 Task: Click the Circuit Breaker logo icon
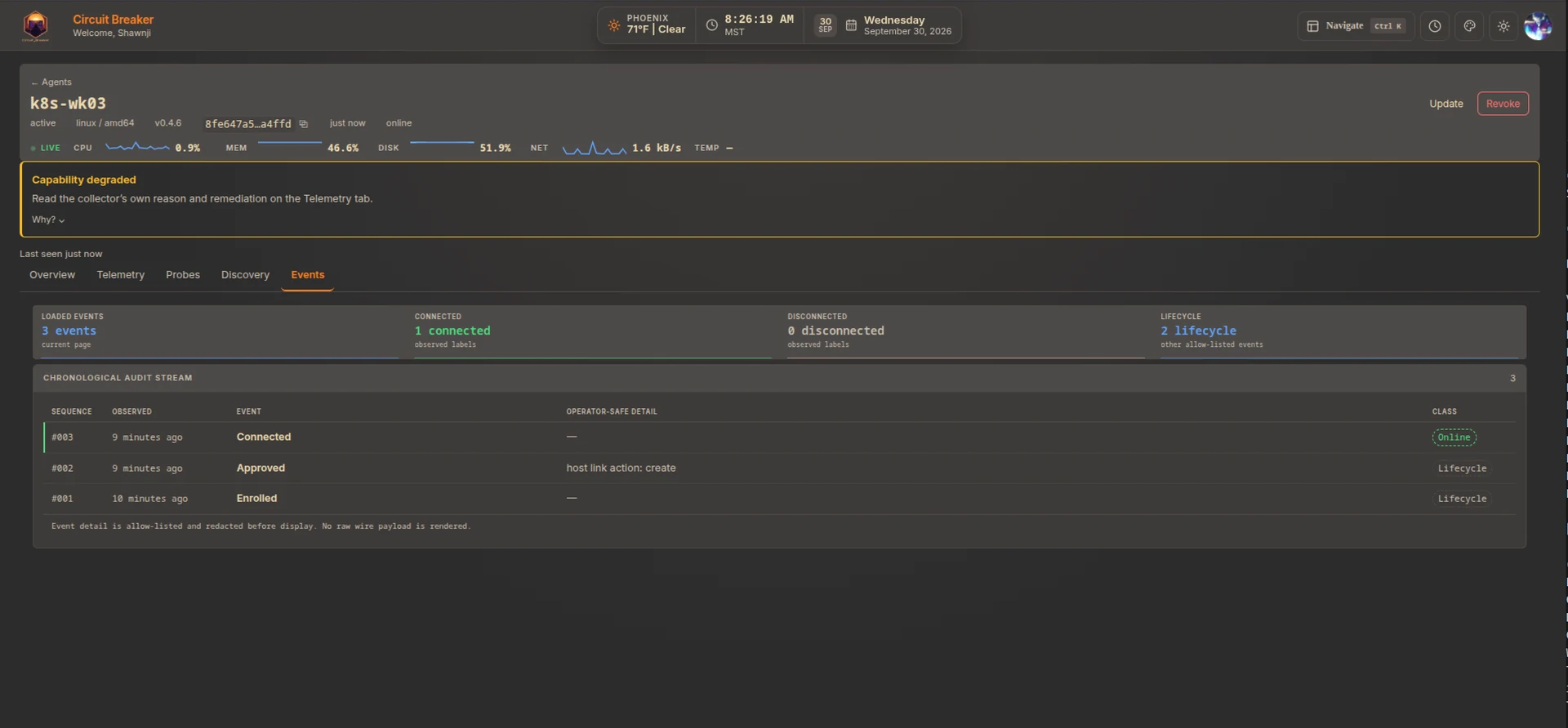pos(35,25)
